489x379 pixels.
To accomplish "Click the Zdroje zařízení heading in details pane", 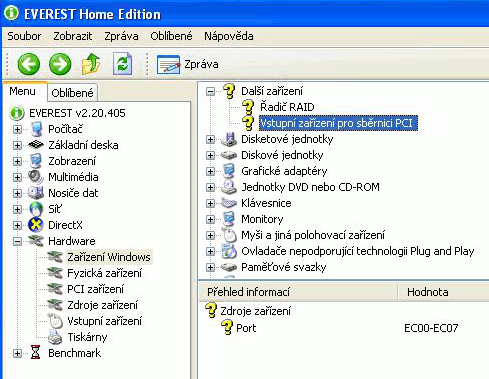I will (255, 311).
